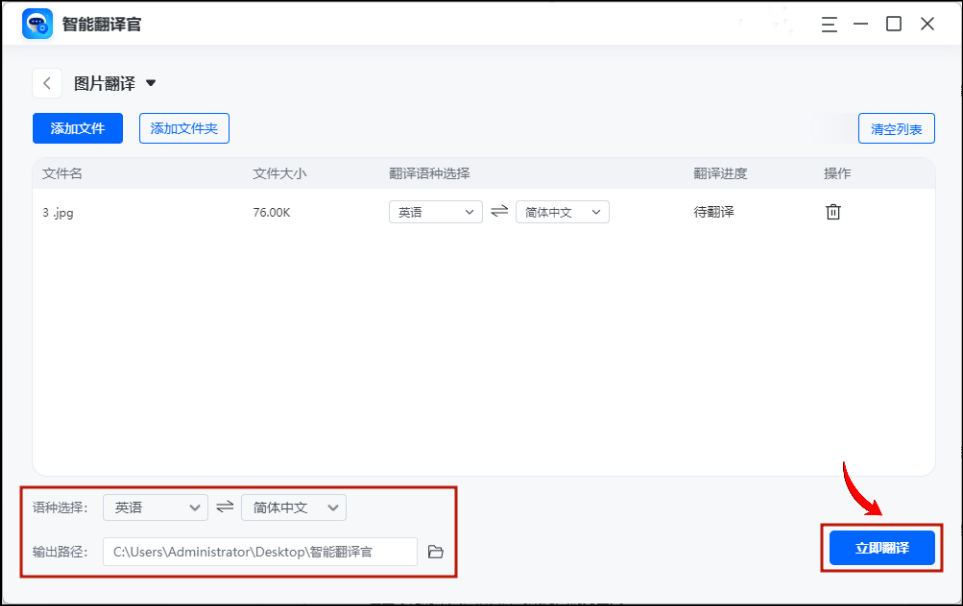The width and height of the screenshot is (963, 606).
Task: Swap languages in the 3.jpg row
Action: pyautogui.click(x=499, y=211)
